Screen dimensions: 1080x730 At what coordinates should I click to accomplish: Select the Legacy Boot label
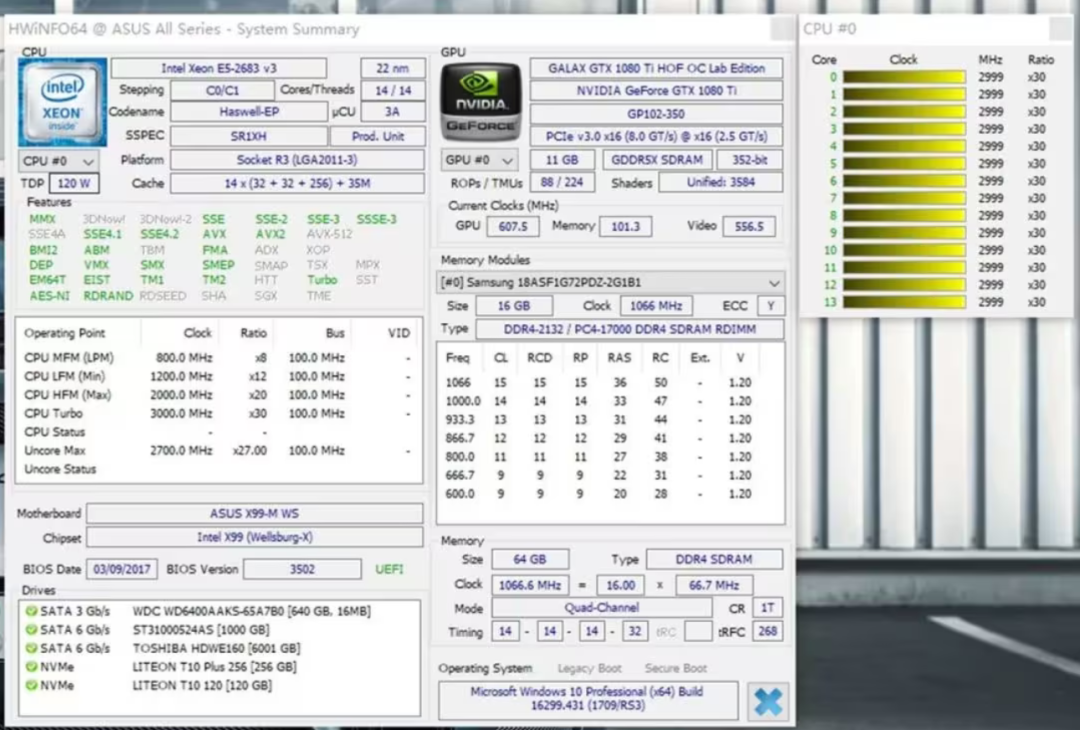[x=588, y=668]
